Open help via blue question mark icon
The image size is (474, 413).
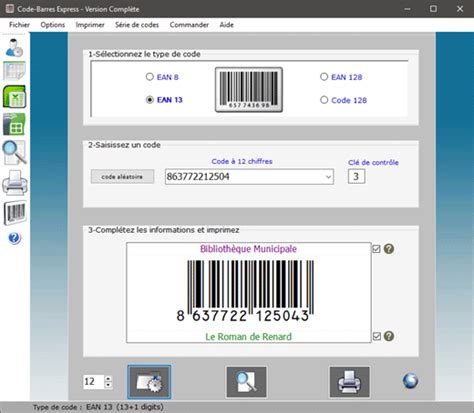click(x=14, y=238)
